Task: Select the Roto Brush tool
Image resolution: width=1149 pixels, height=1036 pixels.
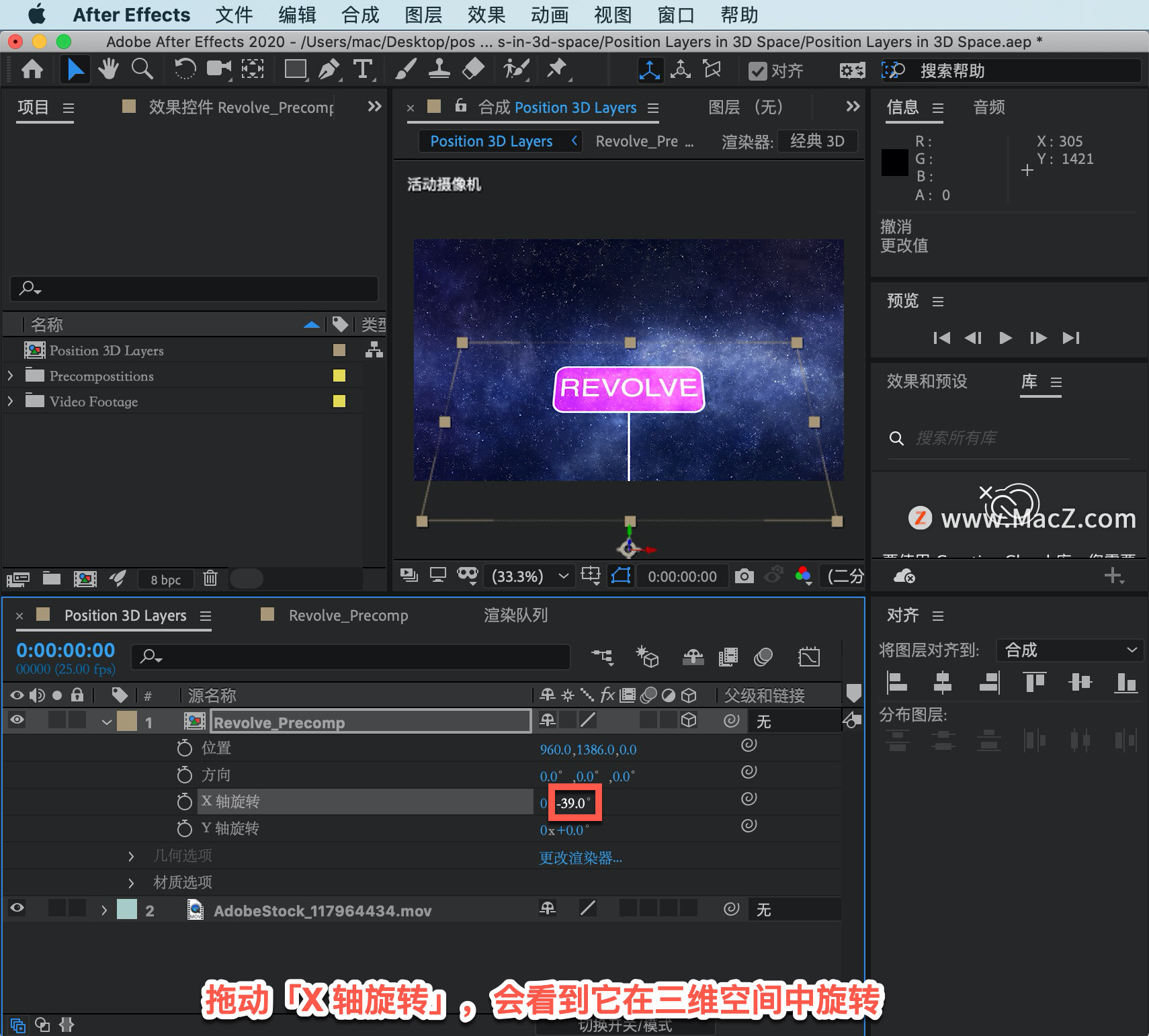Action: pos(516,69)
